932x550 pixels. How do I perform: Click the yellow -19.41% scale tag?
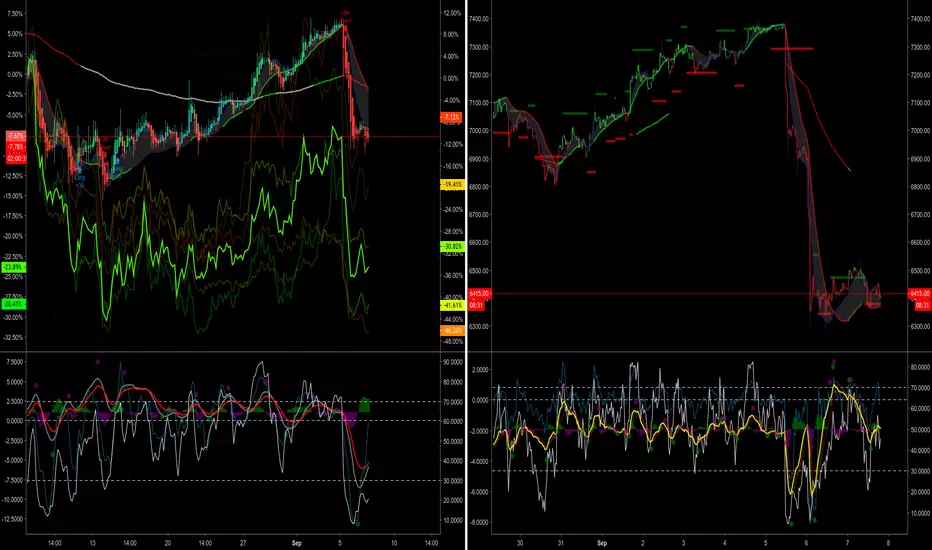click(x=452, y=185)
